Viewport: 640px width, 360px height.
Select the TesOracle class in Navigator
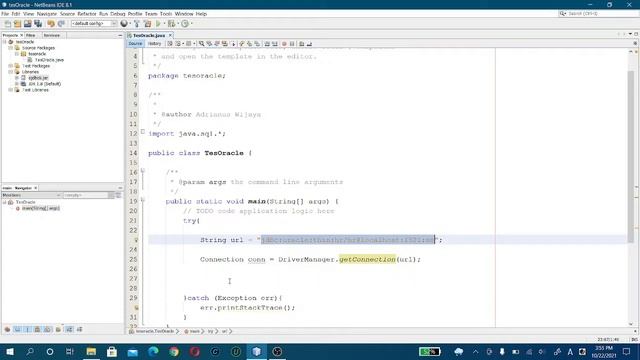point(25,202)
